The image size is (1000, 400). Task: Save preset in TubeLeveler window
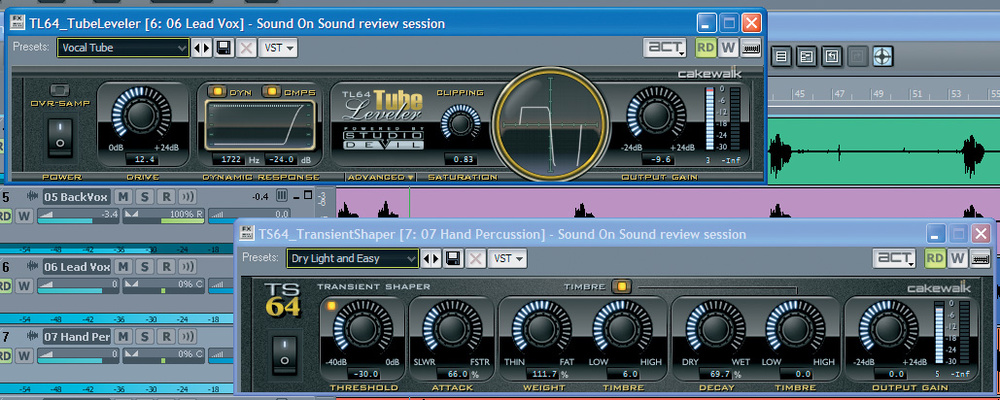224,48
